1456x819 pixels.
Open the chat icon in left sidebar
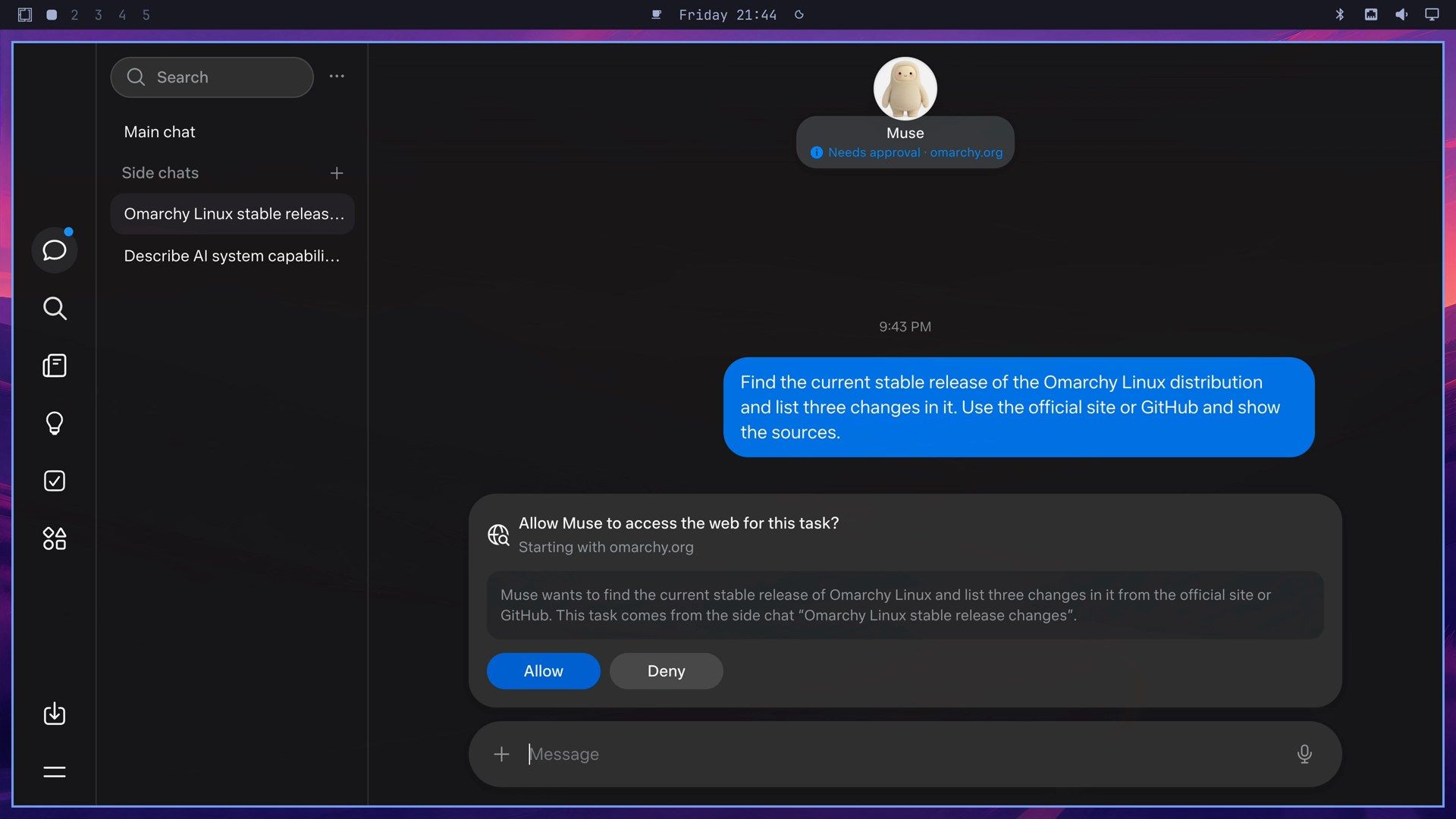point(55,250)
